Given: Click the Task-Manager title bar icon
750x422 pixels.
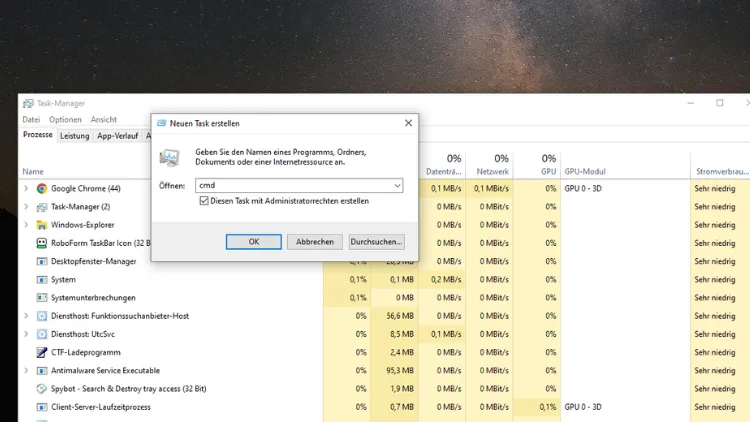Looking at the screenshot, I should pyautogui.click(x=28, y=103).
